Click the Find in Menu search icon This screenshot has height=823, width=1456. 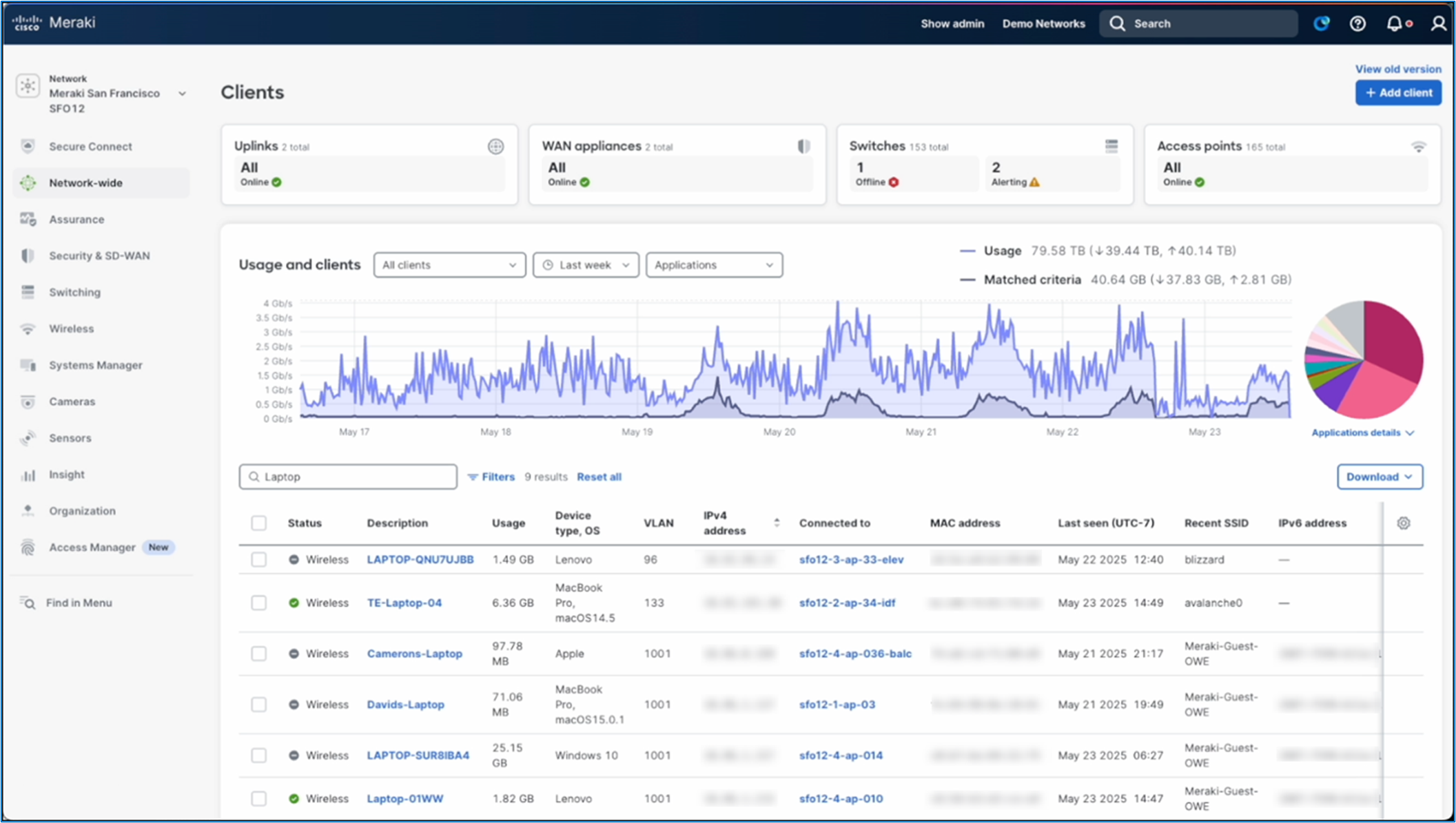[x=28, y=603]
